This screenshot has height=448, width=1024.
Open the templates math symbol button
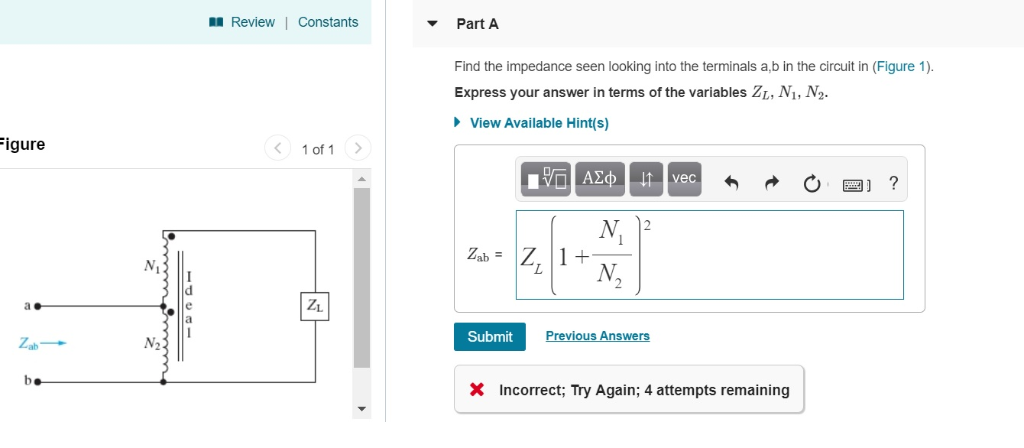point(547,179)
